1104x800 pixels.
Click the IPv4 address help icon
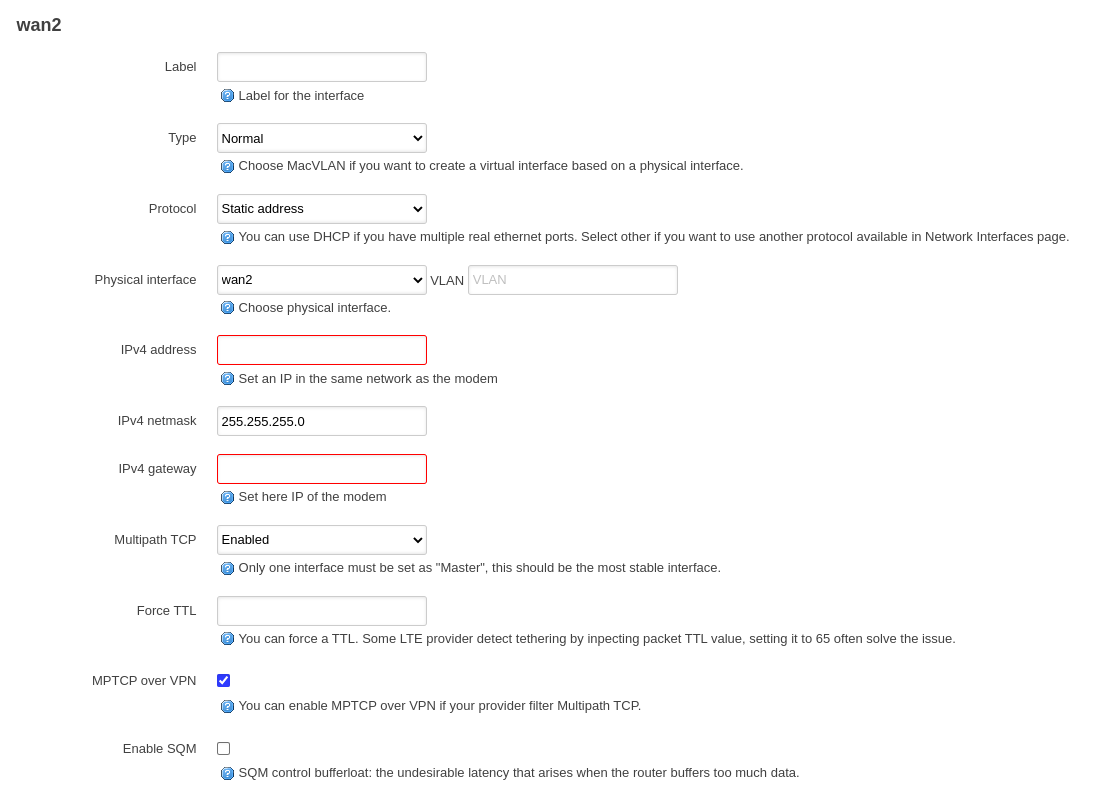[227, 379]
